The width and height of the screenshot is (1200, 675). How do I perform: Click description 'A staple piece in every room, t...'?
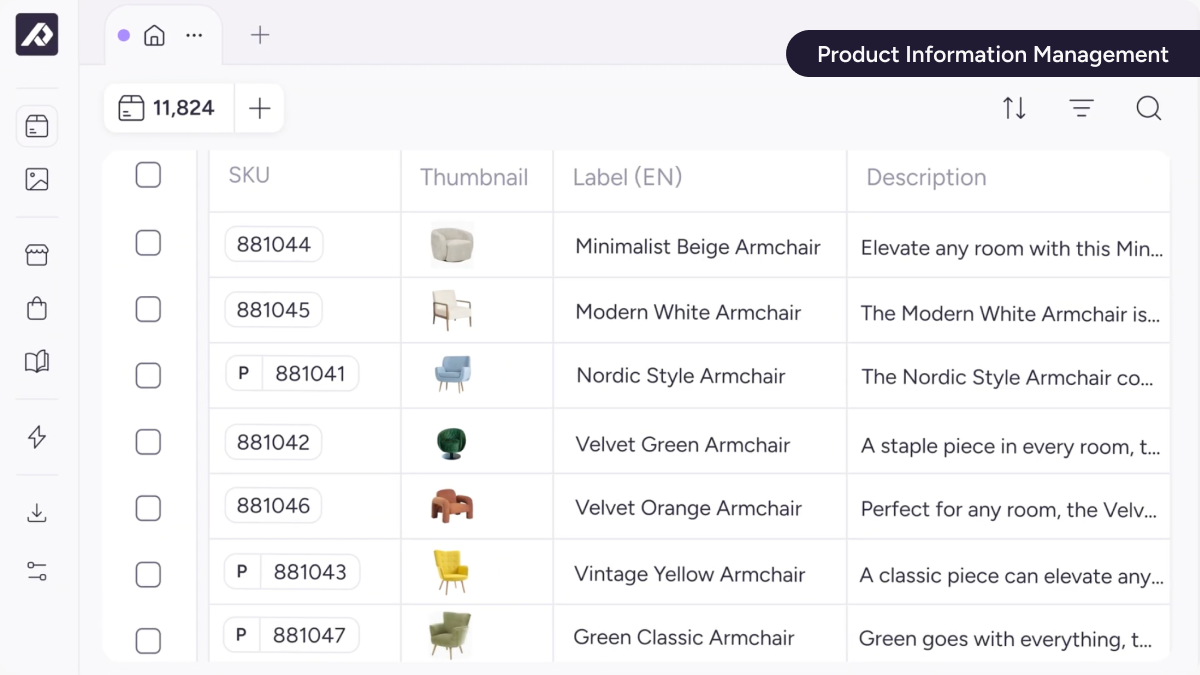(1010, 447)
